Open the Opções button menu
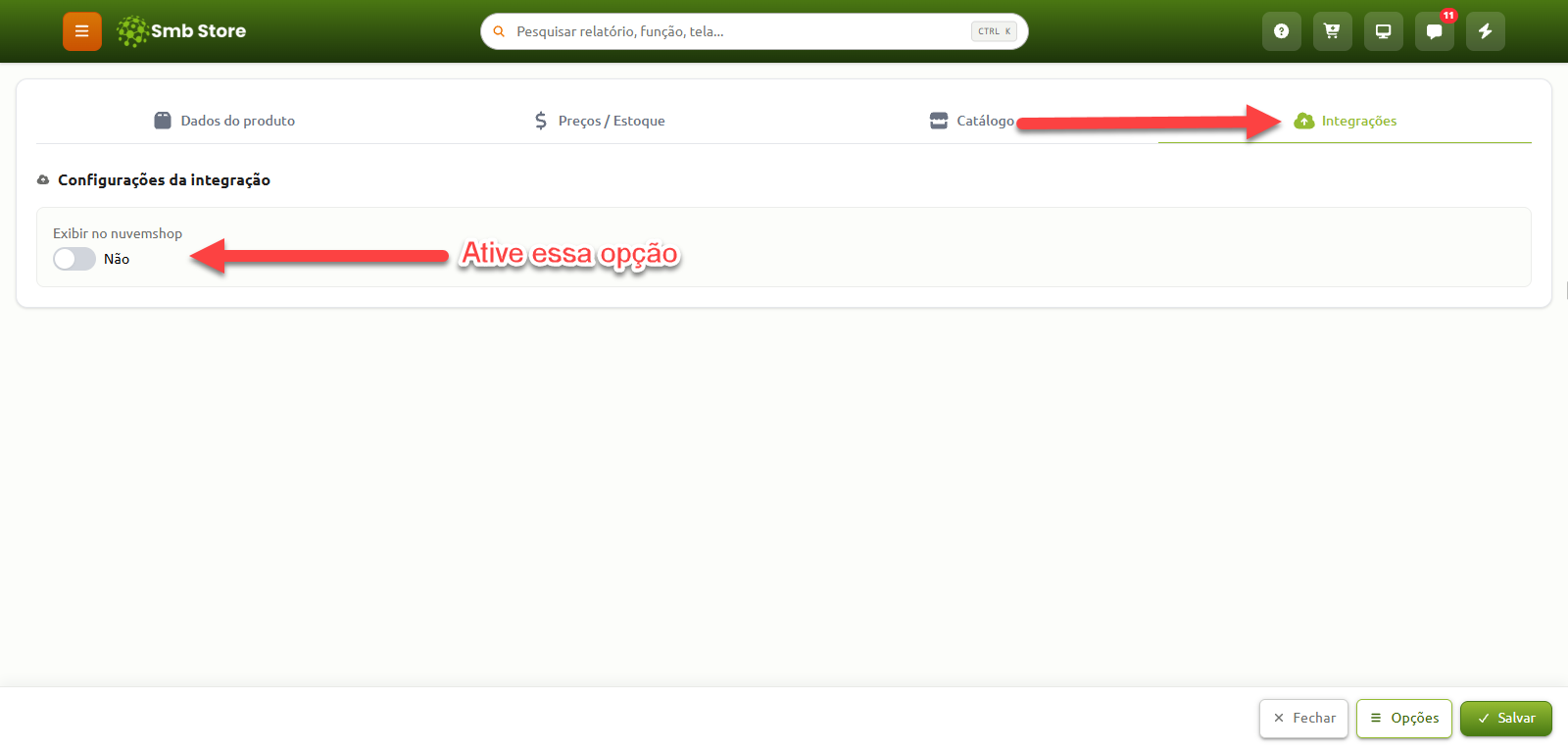Screen dimensions: 1568x750 (1404, 719)
